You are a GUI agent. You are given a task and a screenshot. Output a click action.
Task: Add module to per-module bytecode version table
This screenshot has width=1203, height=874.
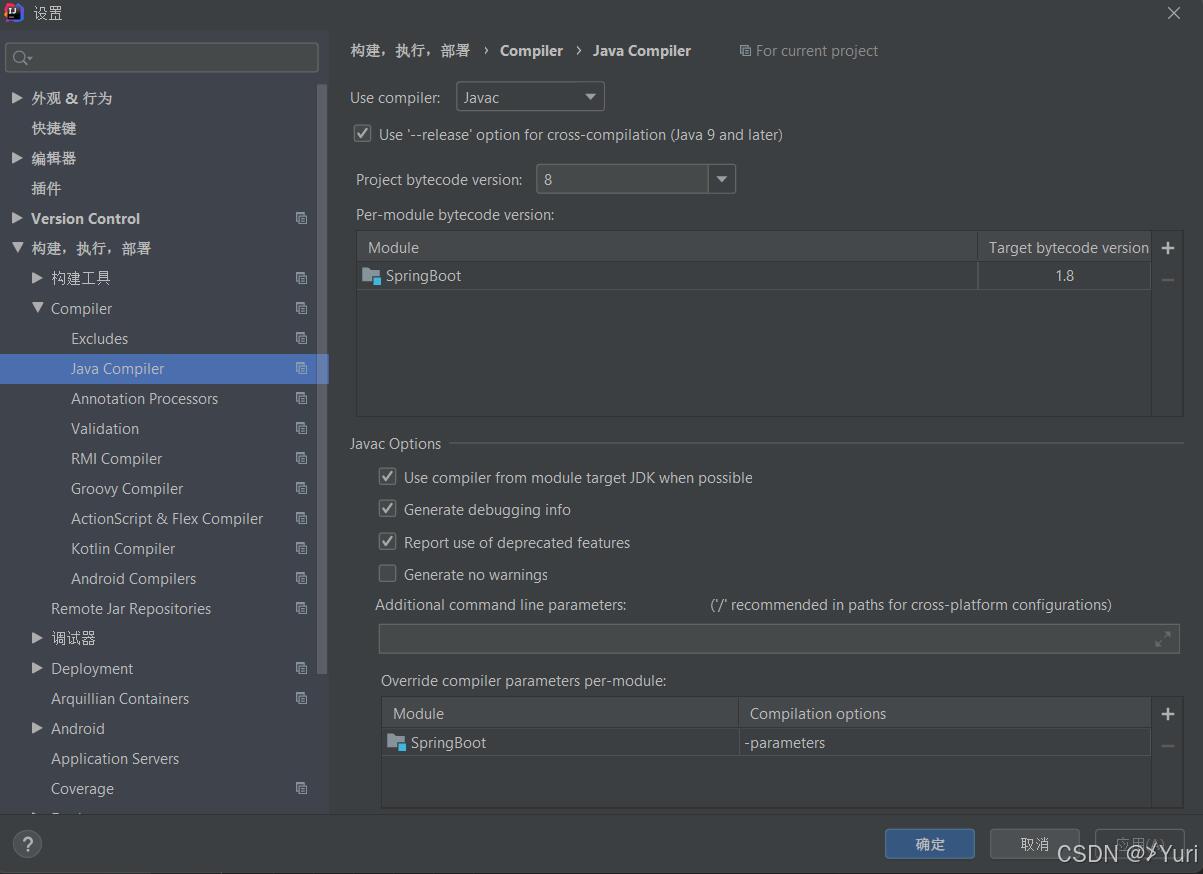1167,247
